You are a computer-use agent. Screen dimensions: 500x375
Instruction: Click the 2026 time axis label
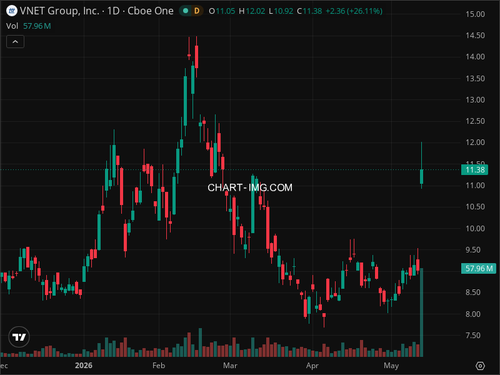point(84,366)
